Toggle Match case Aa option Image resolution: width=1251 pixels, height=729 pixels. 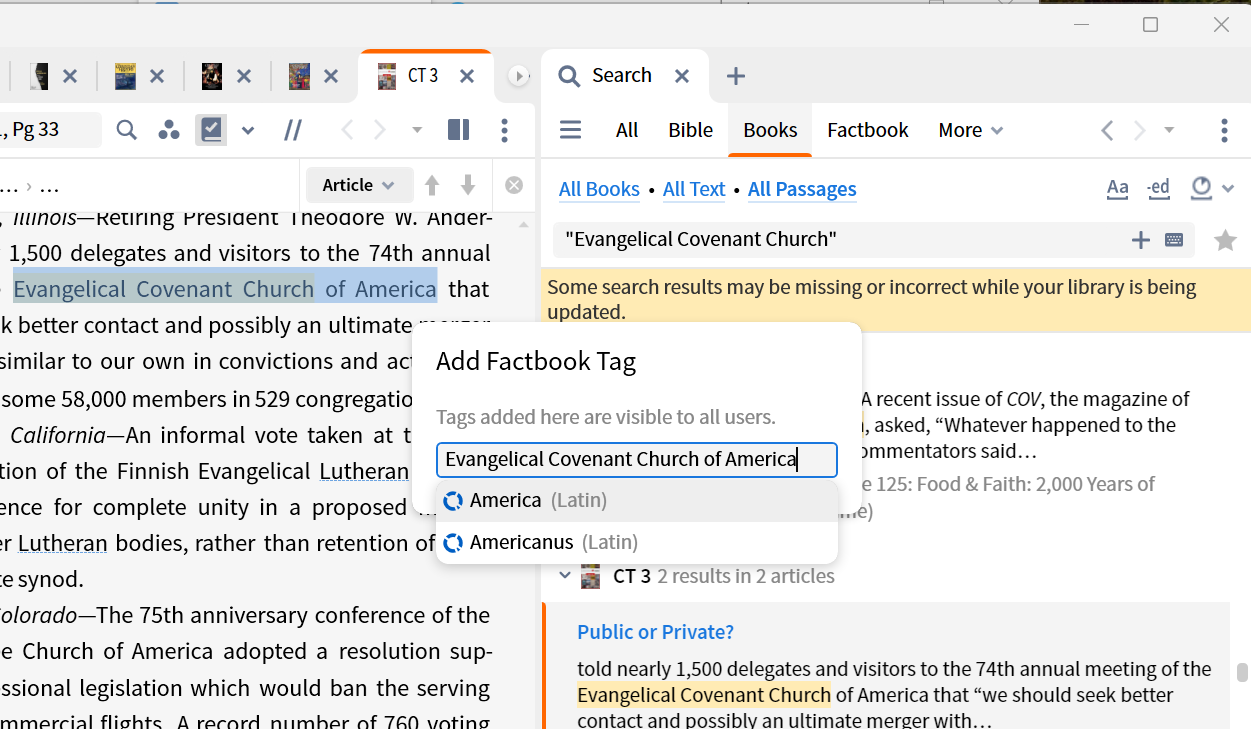tap(1118, 188)
